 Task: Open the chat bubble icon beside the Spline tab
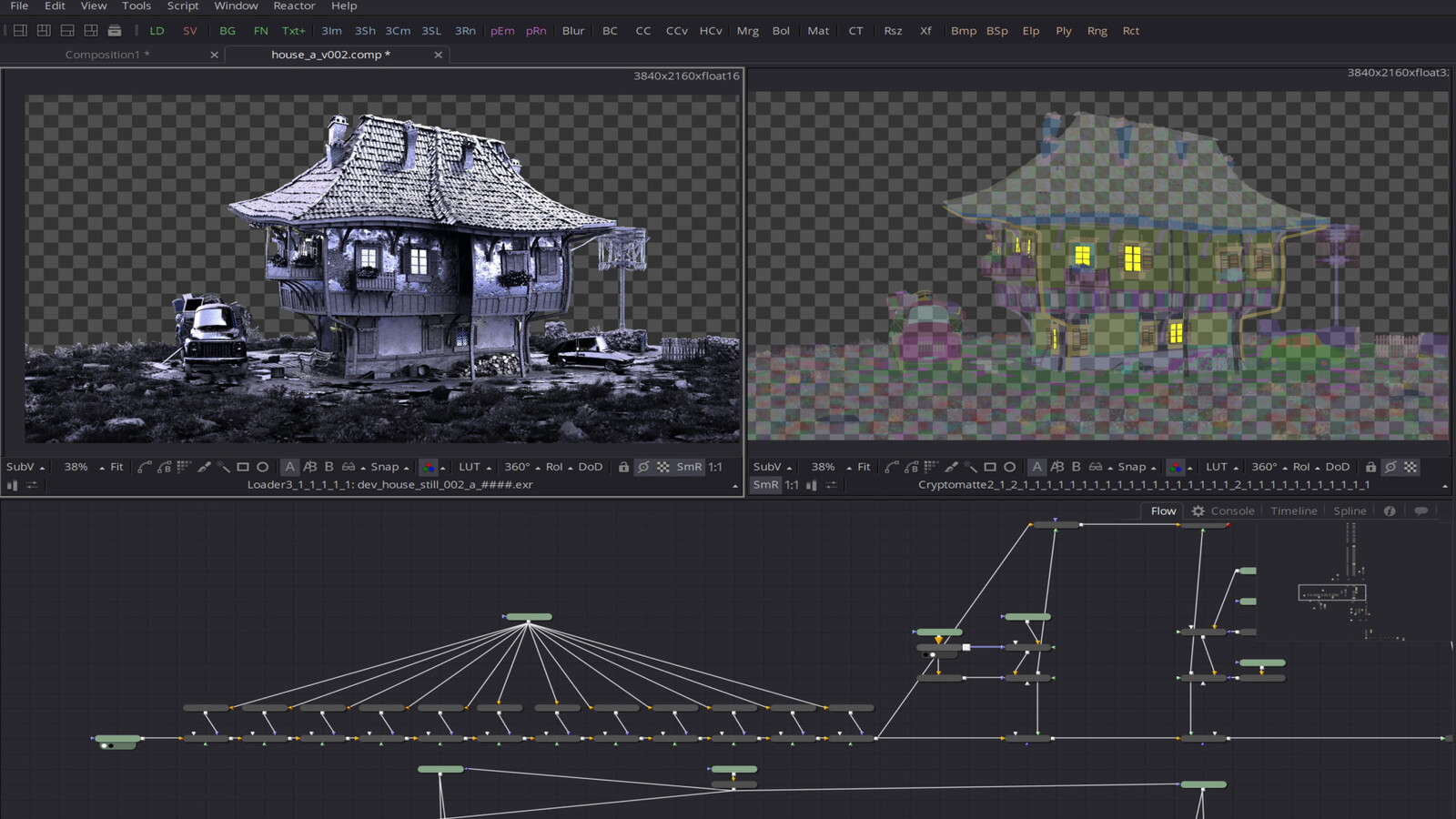point(1421,511)
